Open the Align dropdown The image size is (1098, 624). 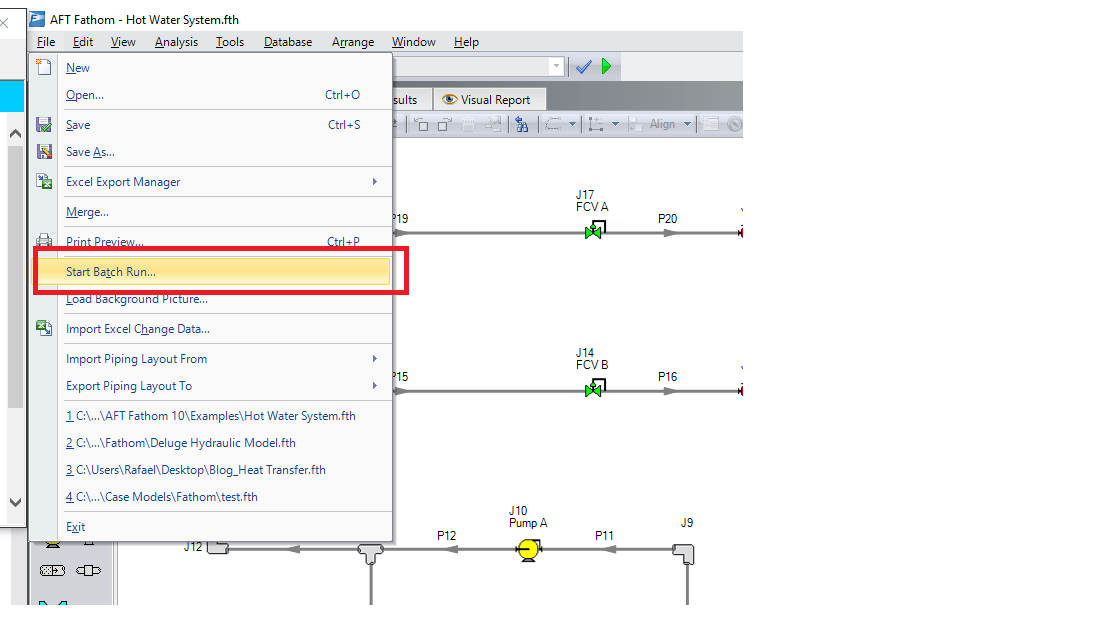[688, 125]
